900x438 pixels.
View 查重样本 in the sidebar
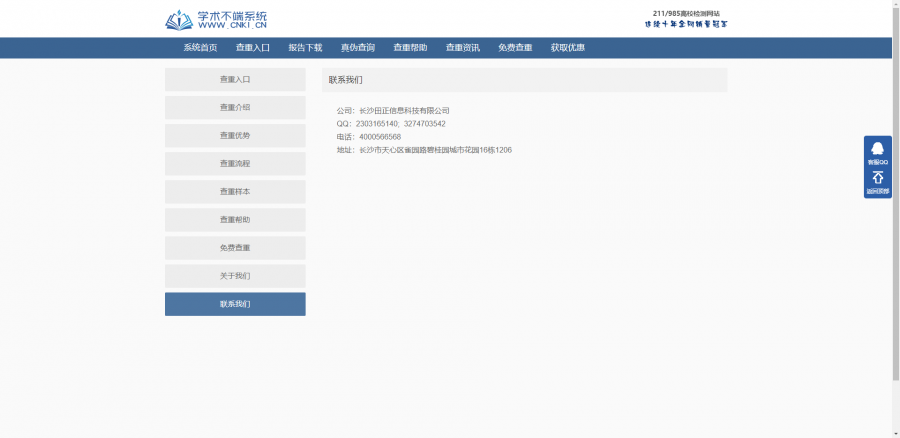click(235, 191)
